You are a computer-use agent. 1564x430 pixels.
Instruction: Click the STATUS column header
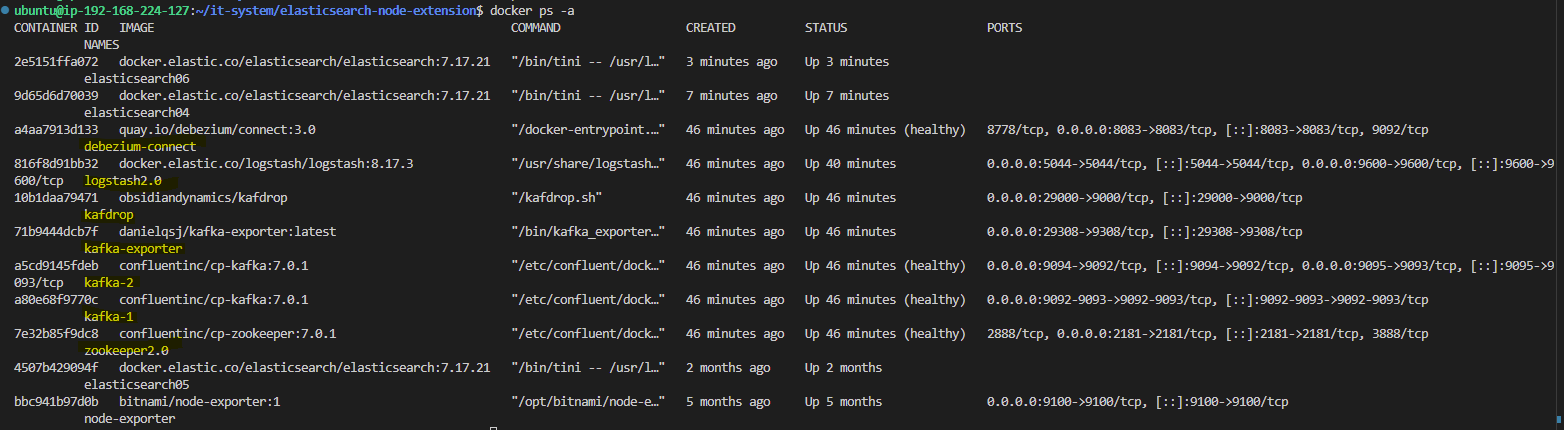pyautogui.click(x=826, y=28)
